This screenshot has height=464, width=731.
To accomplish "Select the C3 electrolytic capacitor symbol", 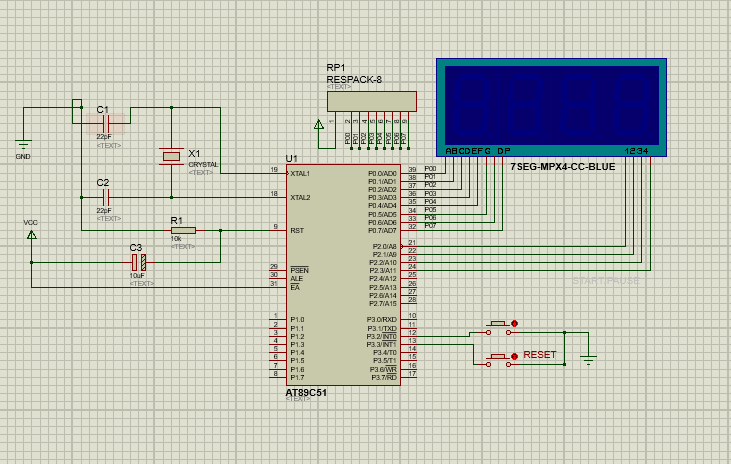I will pyautogui.click(x=138, y=263).
